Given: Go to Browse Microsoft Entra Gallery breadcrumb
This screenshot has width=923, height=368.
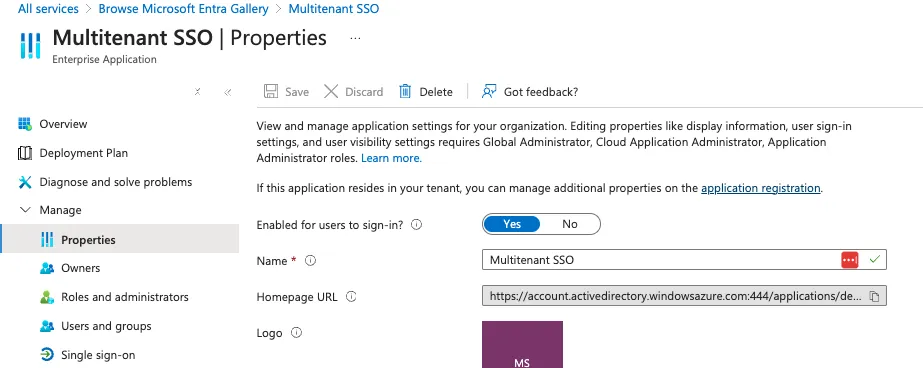Looking at the screenshot, I should [x=184, y=9].
